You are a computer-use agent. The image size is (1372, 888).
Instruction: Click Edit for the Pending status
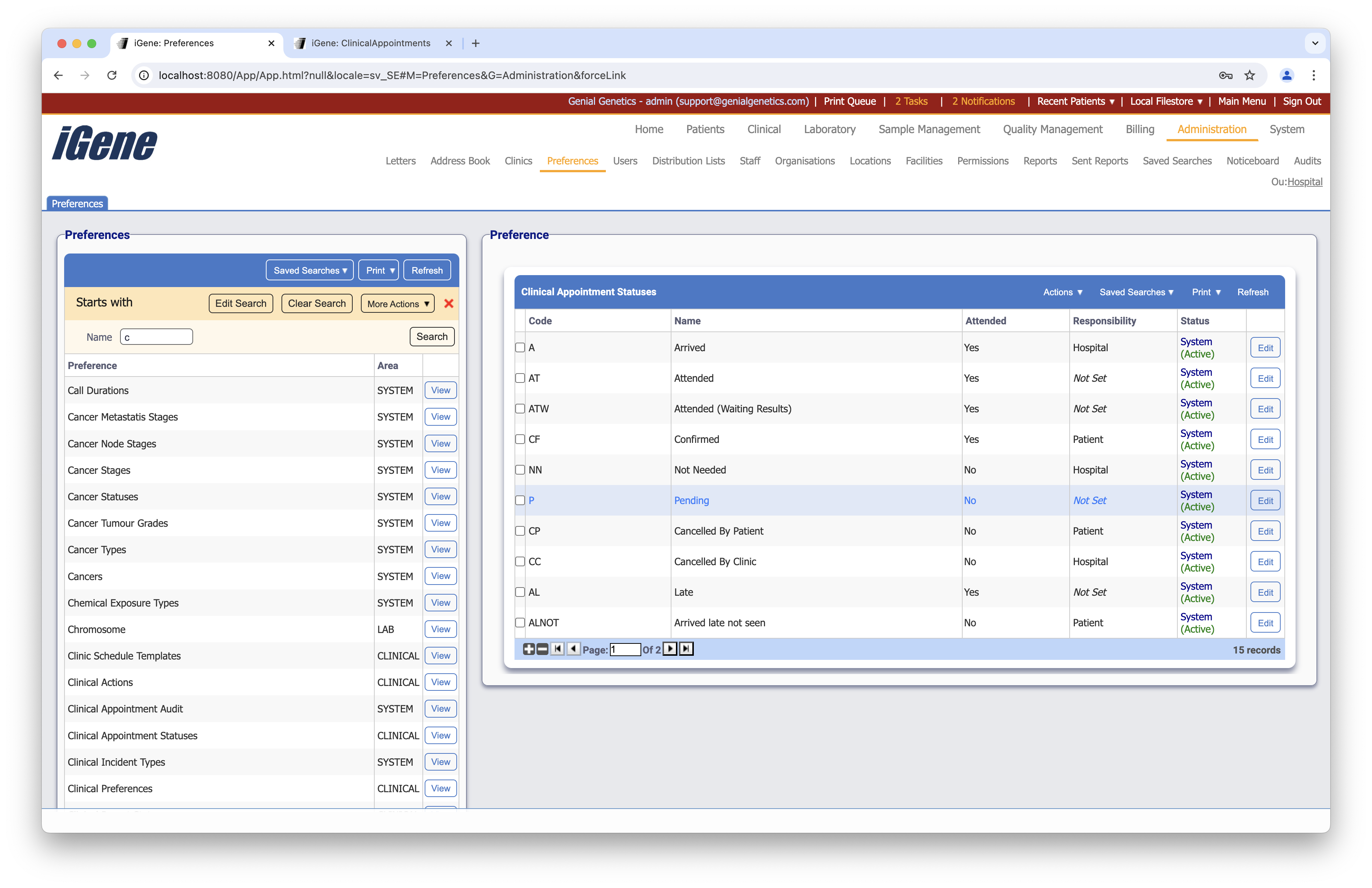point(1265,500)
